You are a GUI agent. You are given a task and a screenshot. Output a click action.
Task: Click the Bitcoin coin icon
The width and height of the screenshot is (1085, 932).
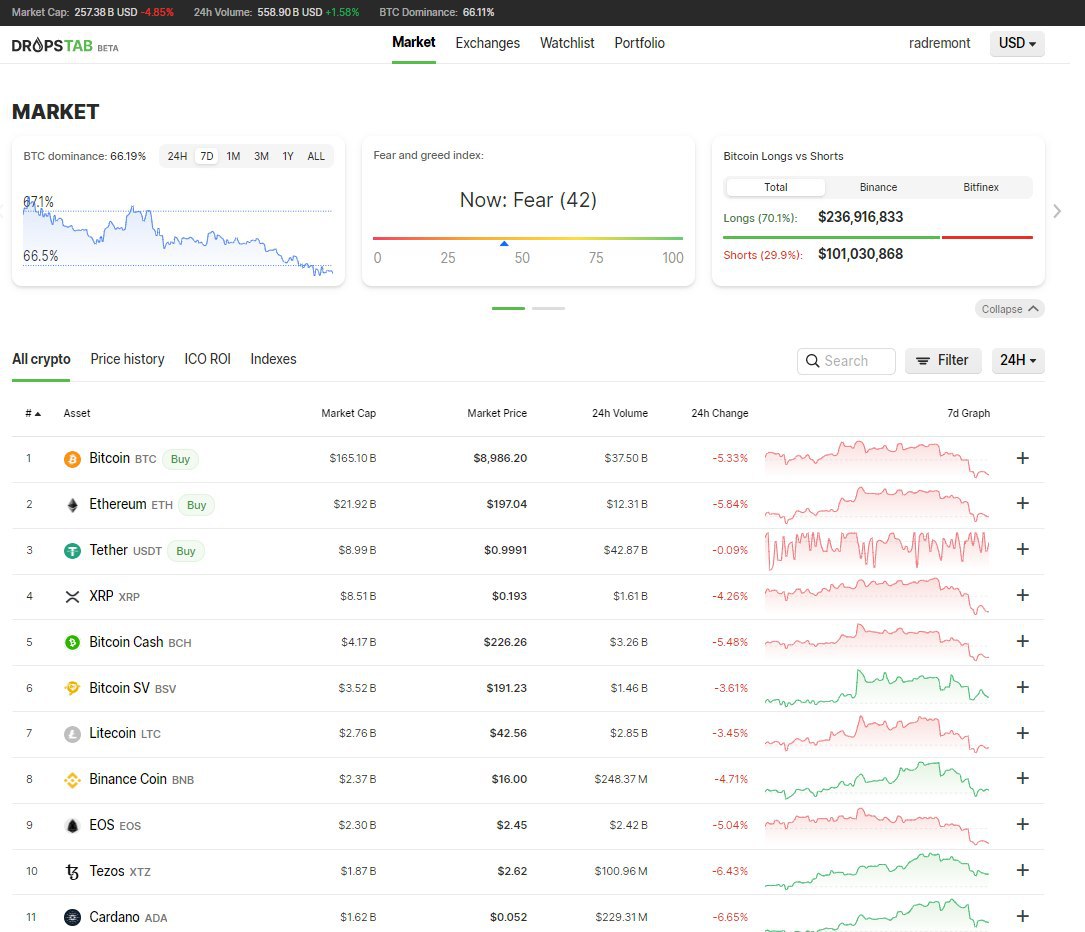pos(72,459)
